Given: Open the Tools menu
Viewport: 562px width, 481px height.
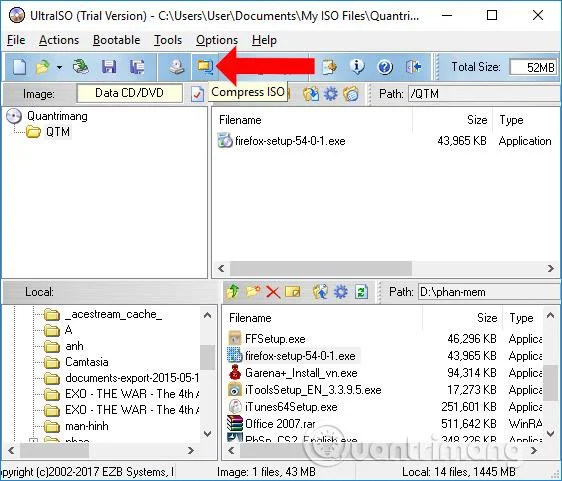Looking at the screenshot, I should click(x=168, y=40).
